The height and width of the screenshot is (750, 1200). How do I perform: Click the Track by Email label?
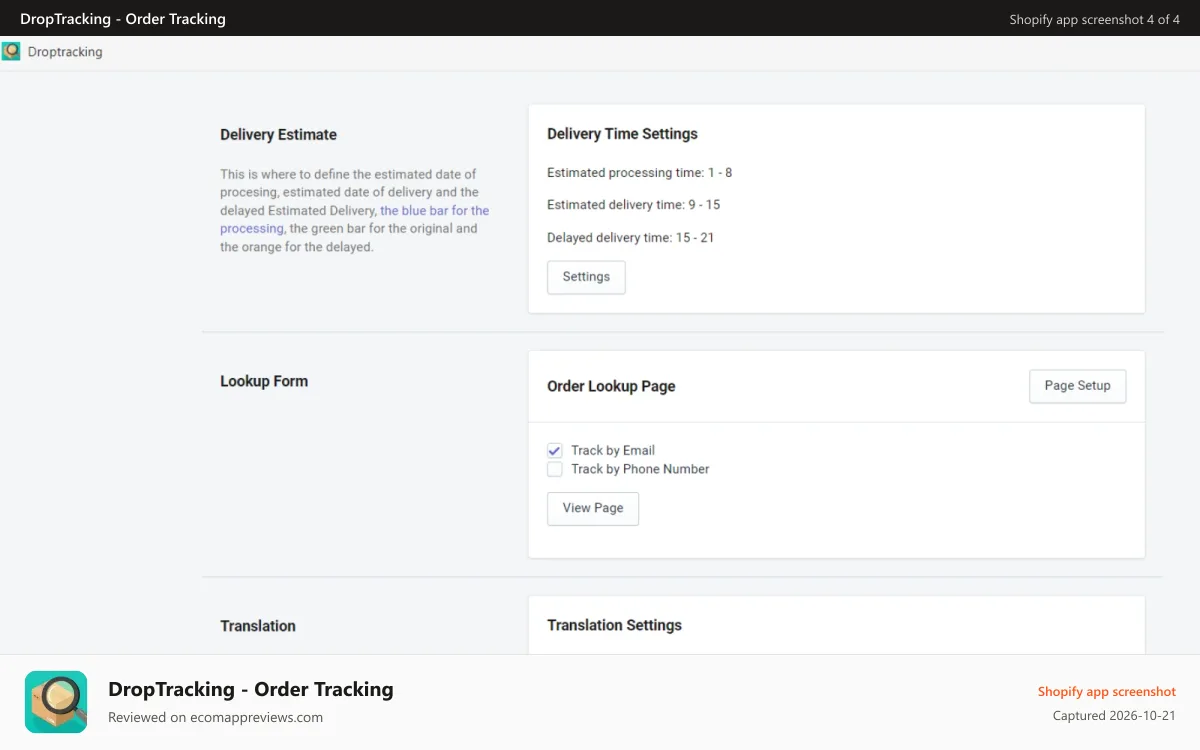613,451
